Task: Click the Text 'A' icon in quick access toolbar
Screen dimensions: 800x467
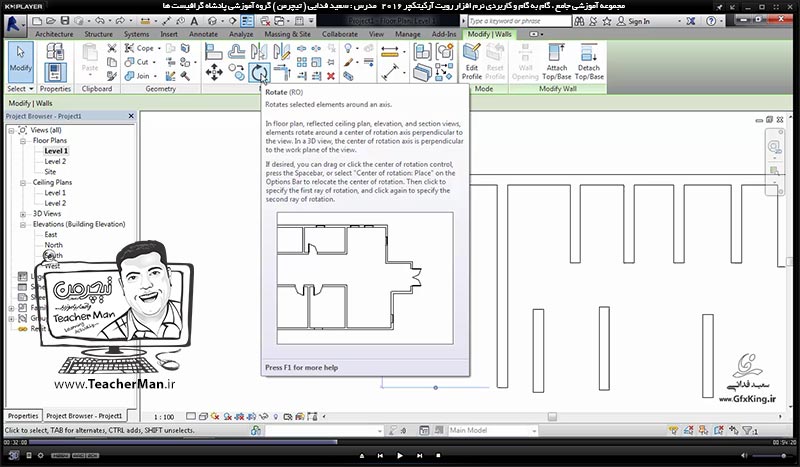Action: pyautogui.click(x=194, y=21)
